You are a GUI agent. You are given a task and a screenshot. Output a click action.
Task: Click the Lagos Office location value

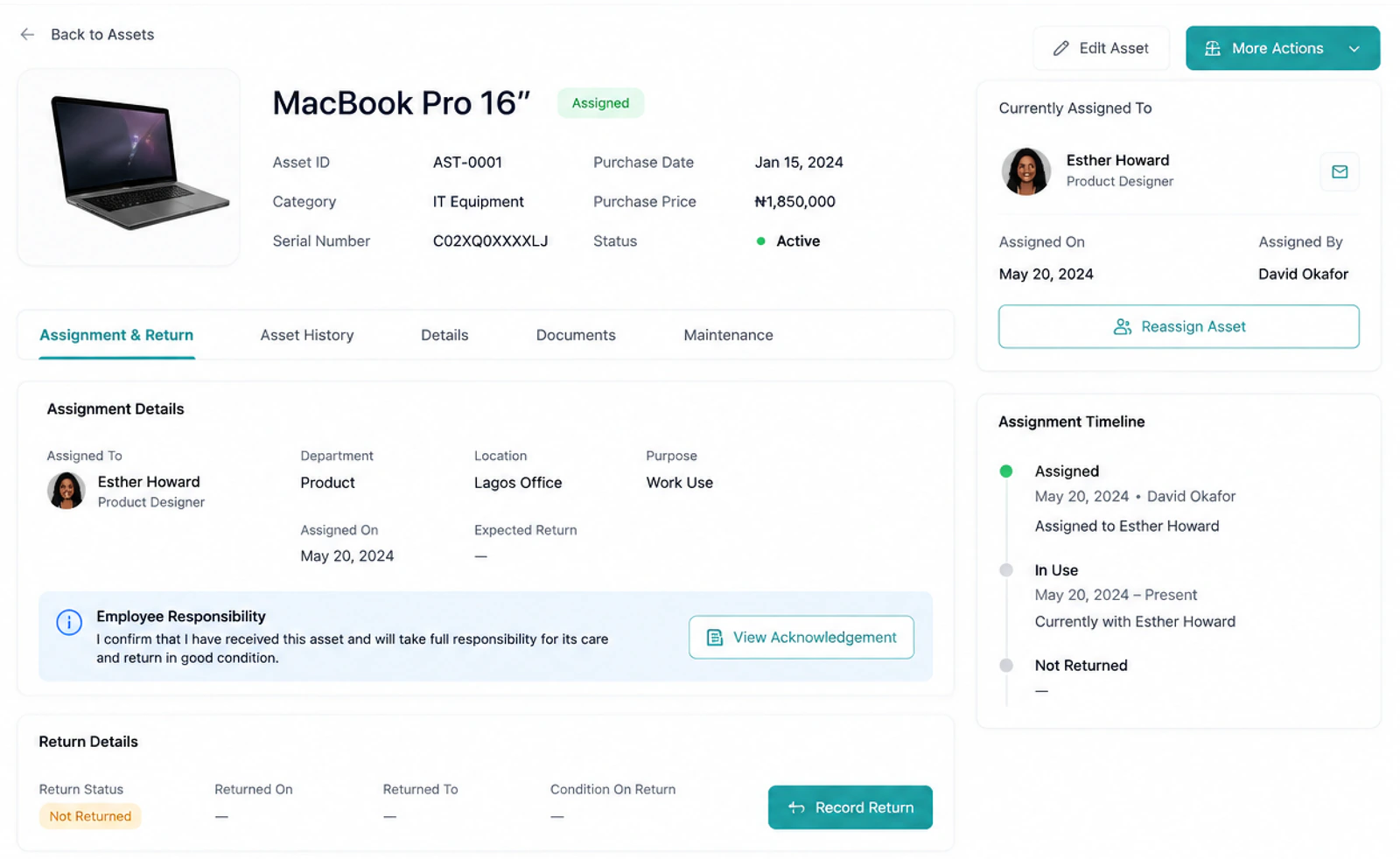518,483
